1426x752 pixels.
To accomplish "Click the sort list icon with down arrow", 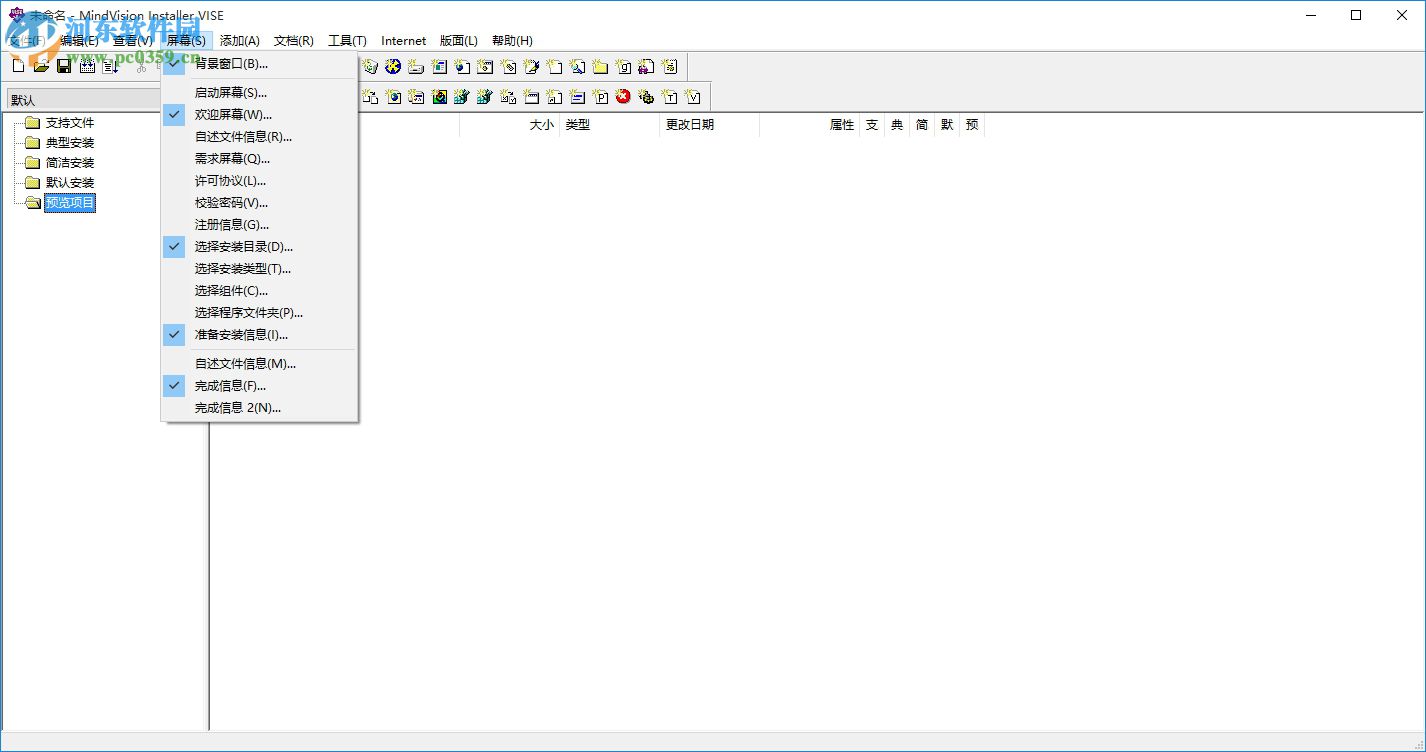I will [x=110, y=67].
